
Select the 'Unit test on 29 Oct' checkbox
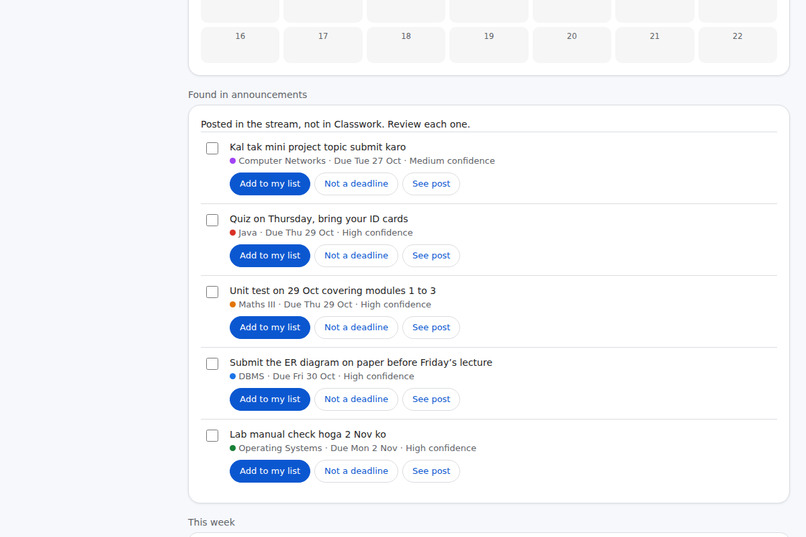pyautogui.click(x=212, y=292)
